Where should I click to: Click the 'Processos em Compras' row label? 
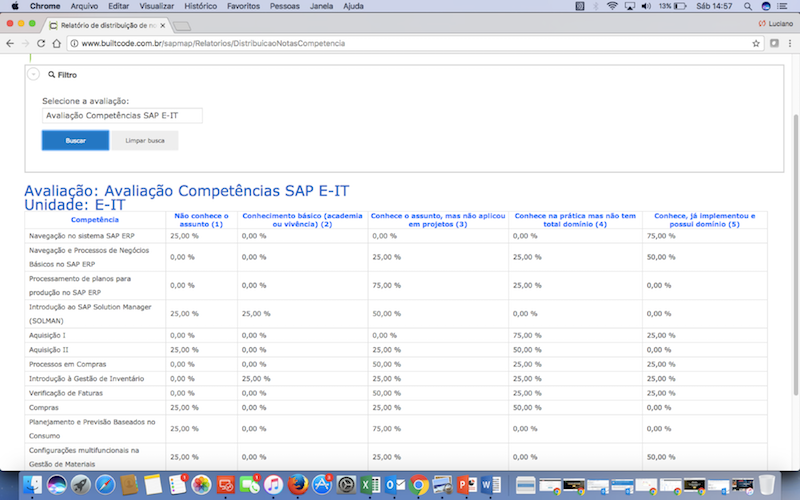pyautogui.click(x=67, y=364)
